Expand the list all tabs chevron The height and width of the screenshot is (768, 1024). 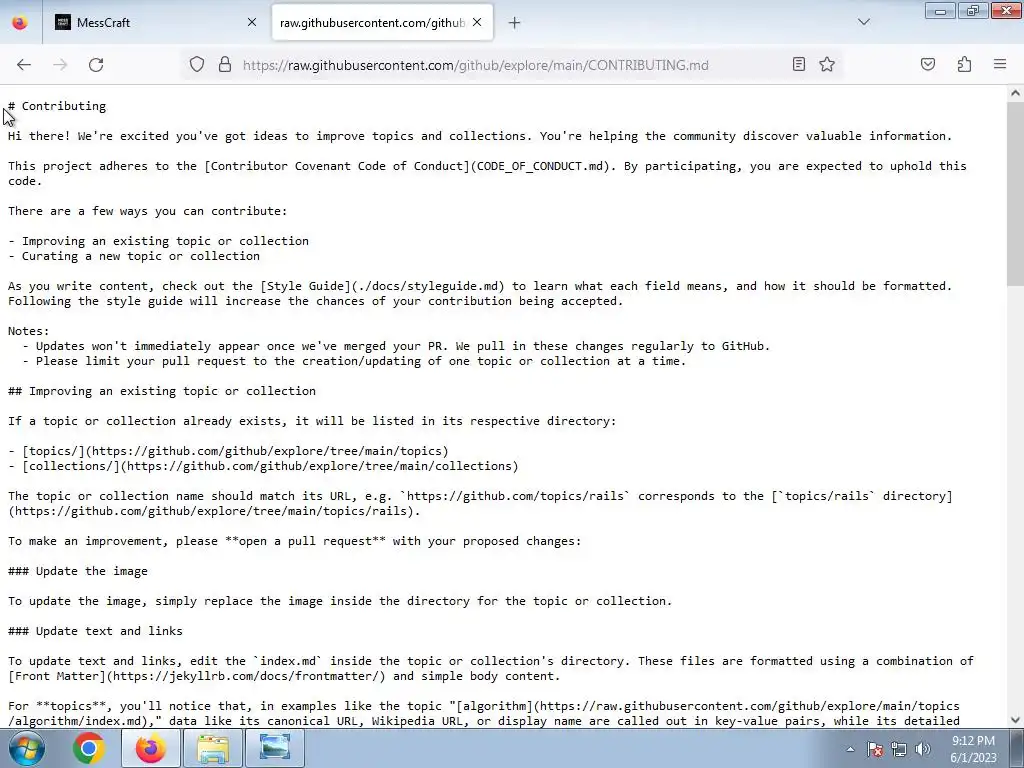(x=864, y=22)
